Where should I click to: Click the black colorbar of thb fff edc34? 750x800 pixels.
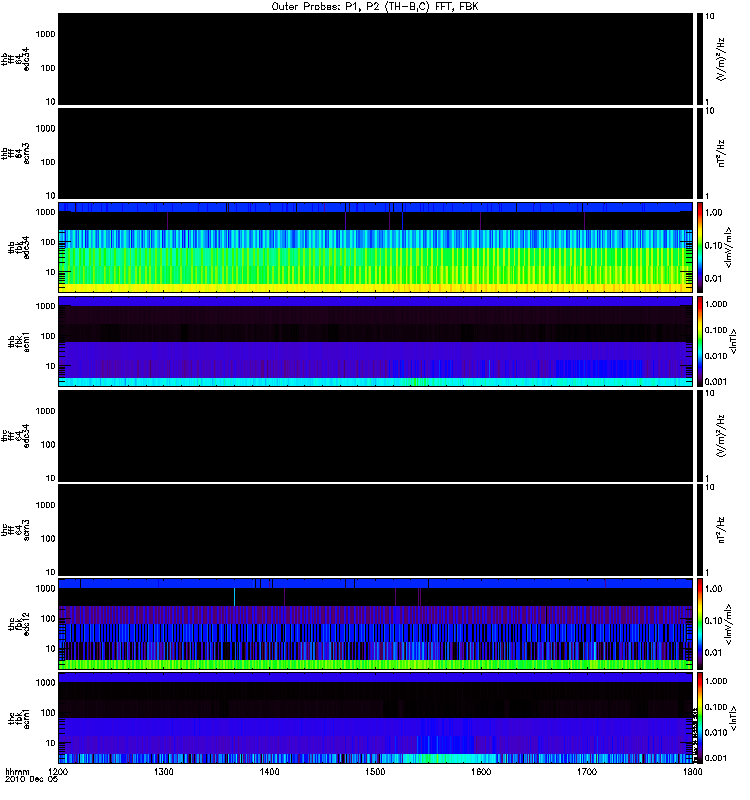click(x=699, y=59)
